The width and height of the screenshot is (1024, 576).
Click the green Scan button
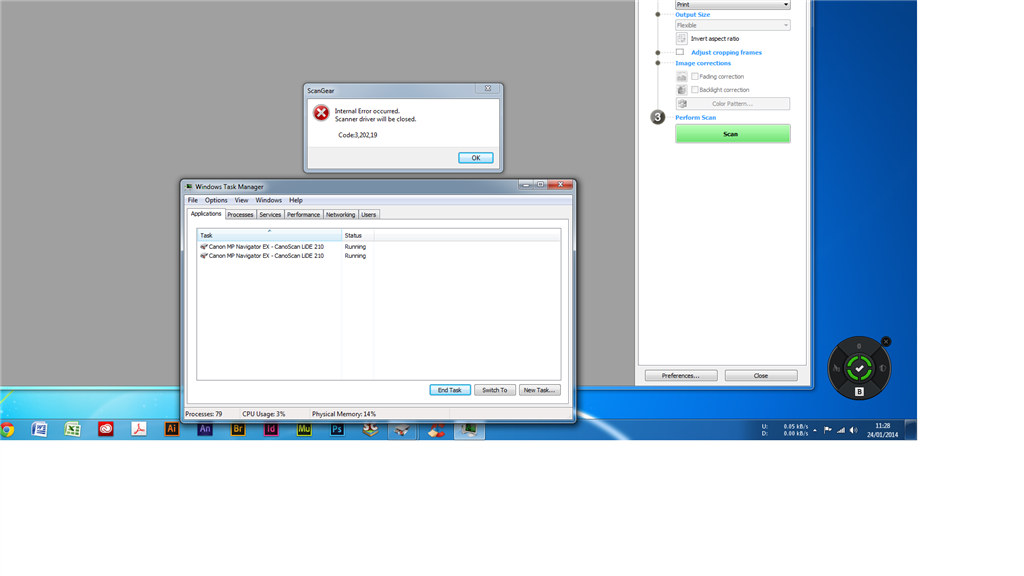tap(733, 134)
